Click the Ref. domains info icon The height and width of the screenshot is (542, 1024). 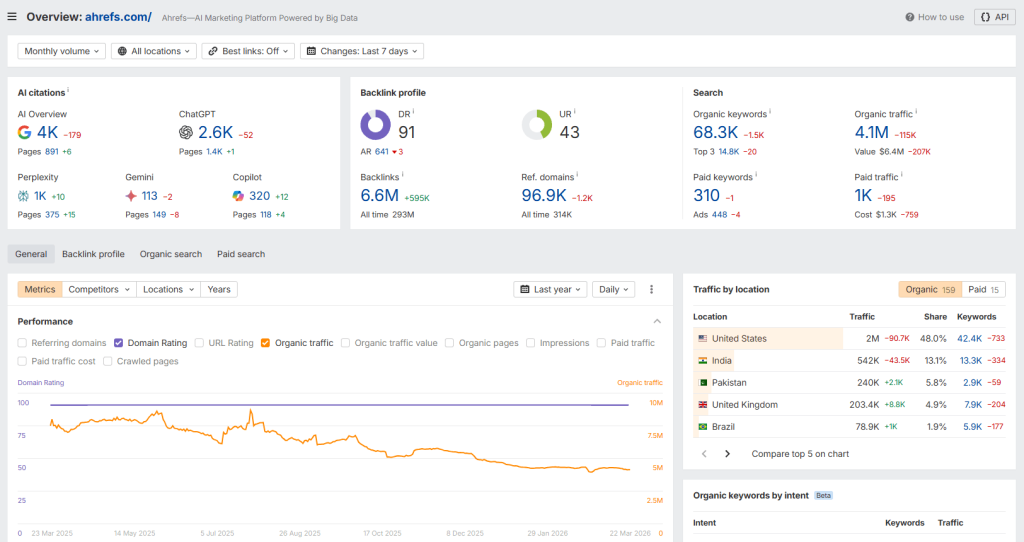tap(577, 175)
